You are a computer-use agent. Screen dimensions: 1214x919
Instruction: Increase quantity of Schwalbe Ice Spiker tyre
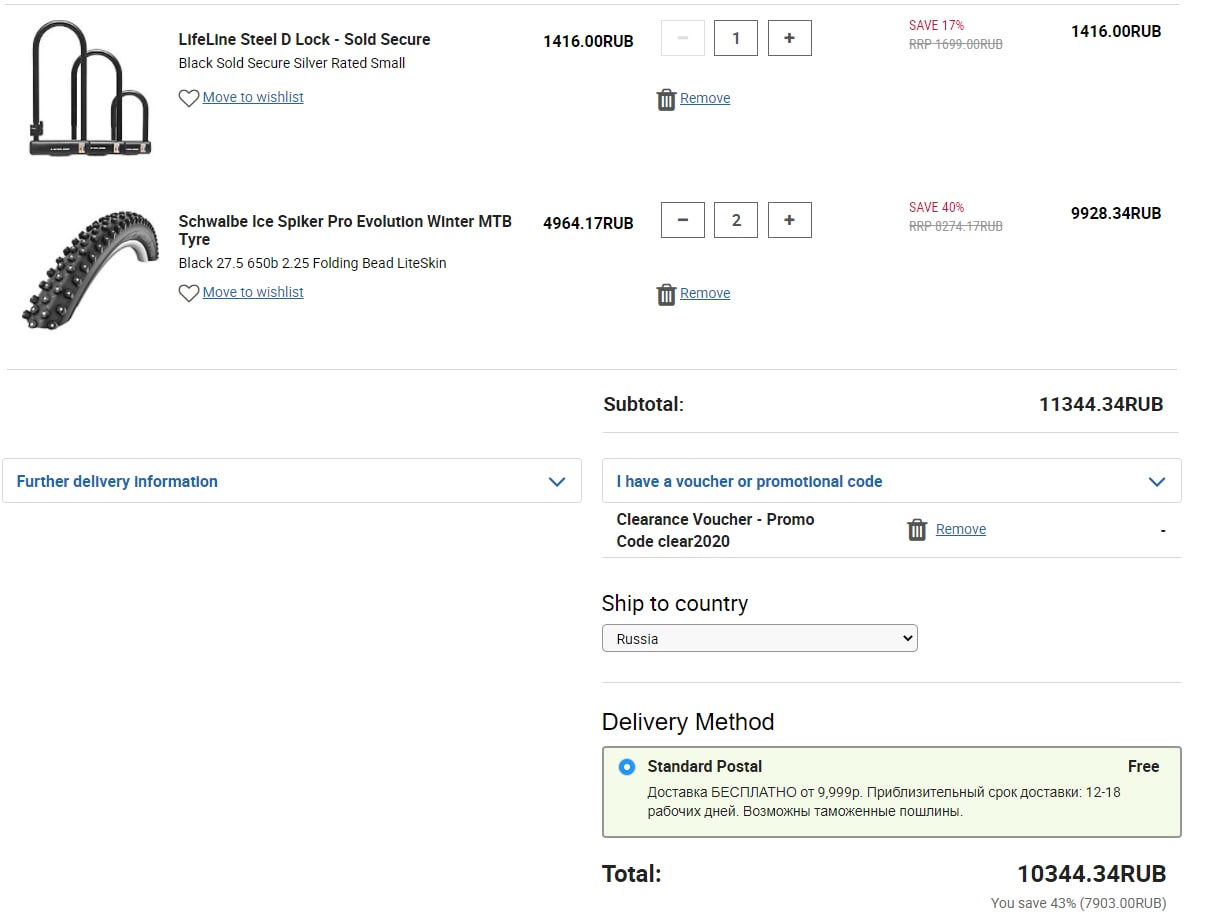click(x=790, y=220)
